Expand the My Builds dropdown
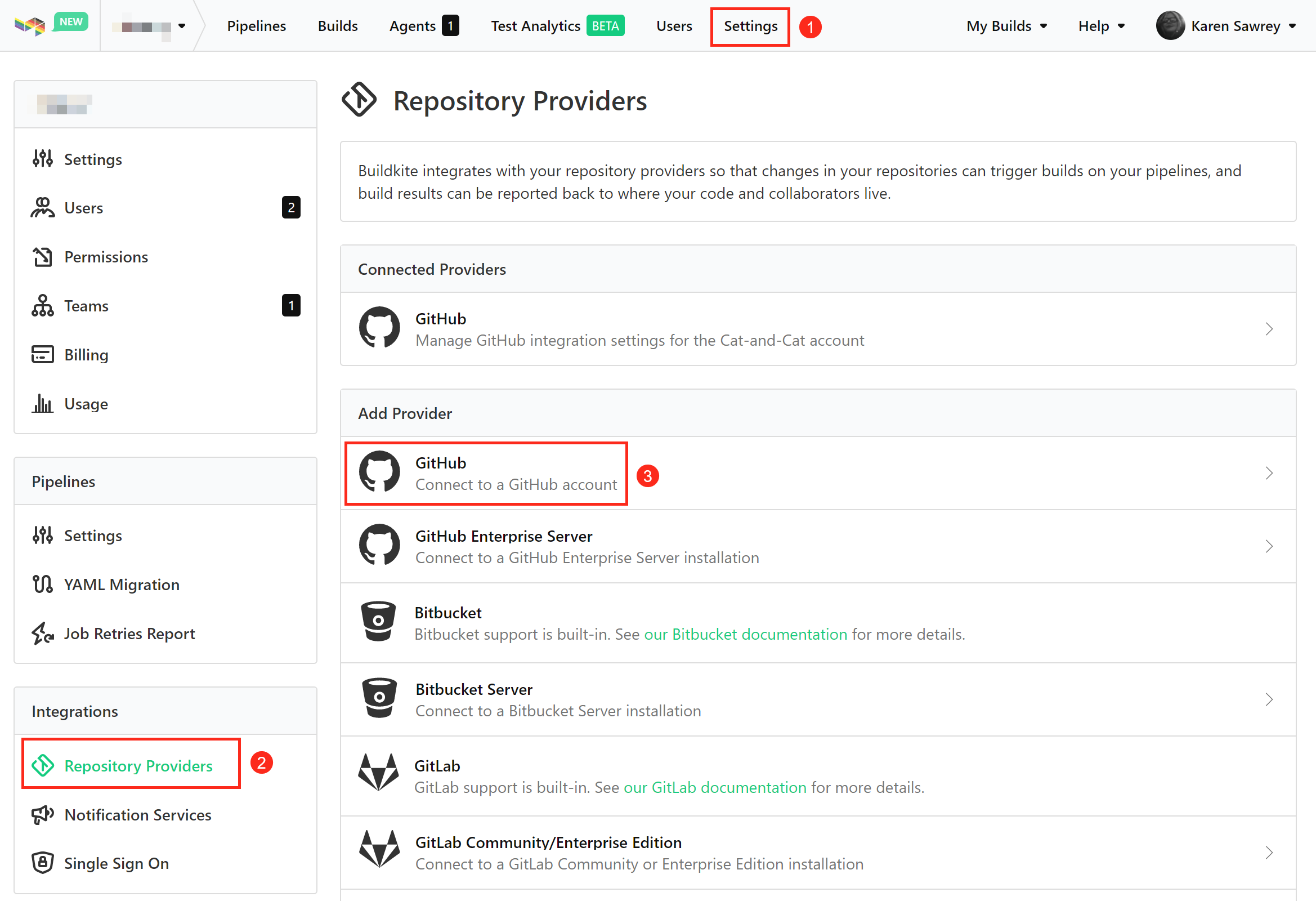 (1007, 26)
